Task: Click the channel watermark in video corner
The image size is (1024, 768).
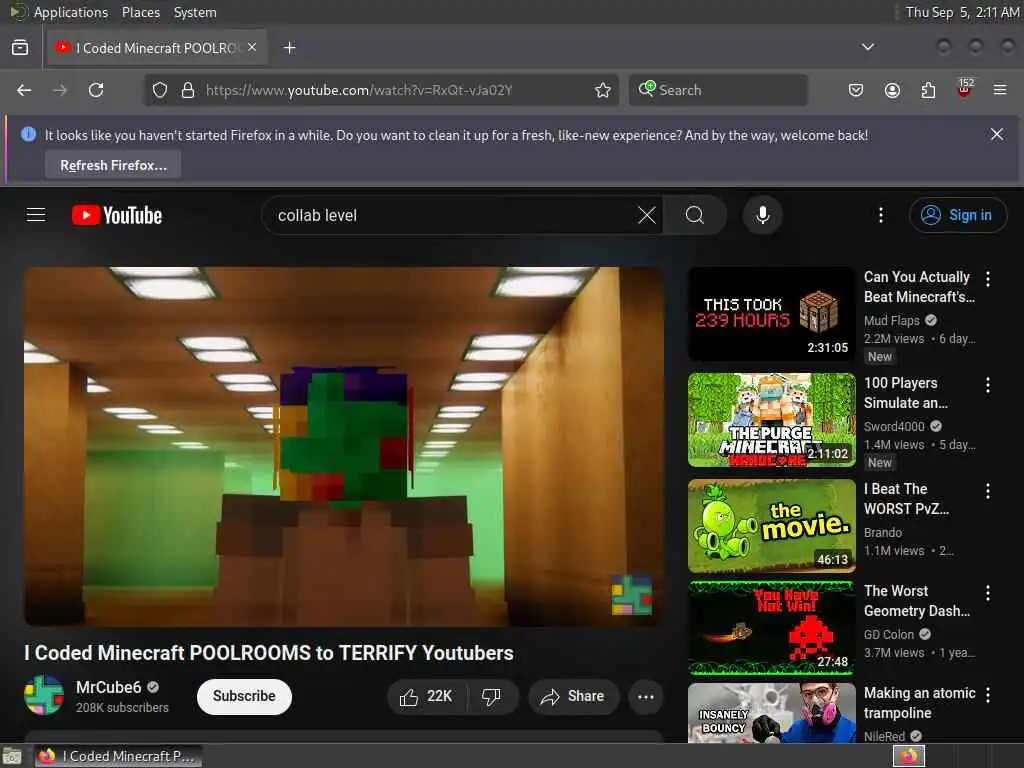Action: (631, 595)
